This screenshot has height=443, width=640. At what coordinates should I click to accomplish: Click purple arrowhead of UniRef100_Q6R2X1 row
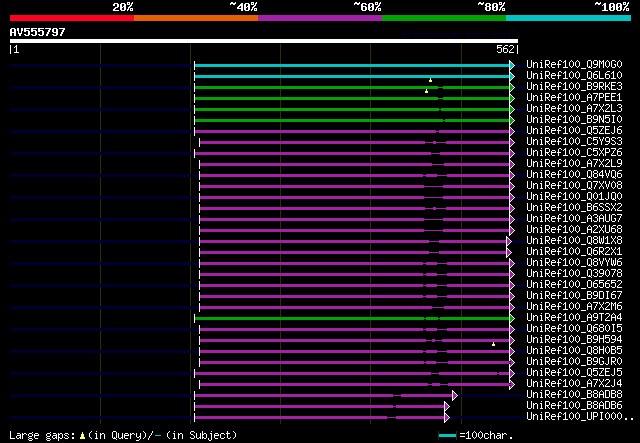tap(509, 253)
